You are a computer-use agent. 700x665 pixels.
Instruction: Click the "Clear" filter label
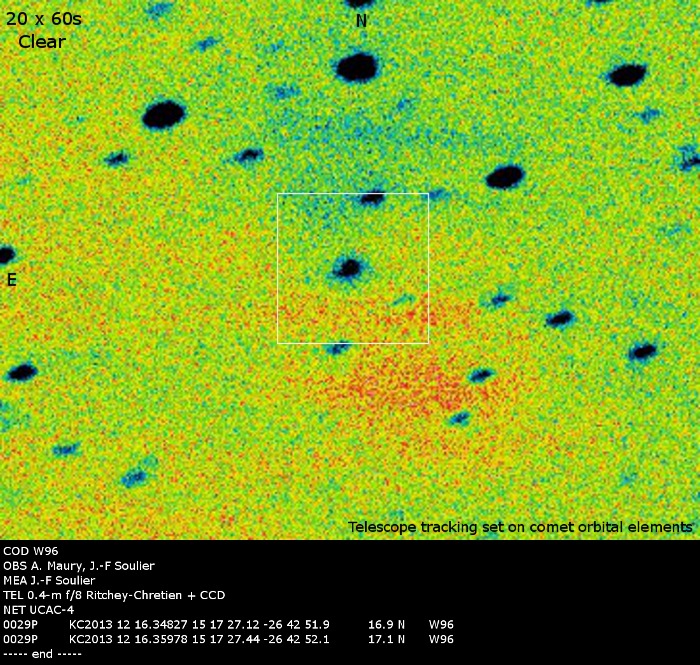point(42,42)
